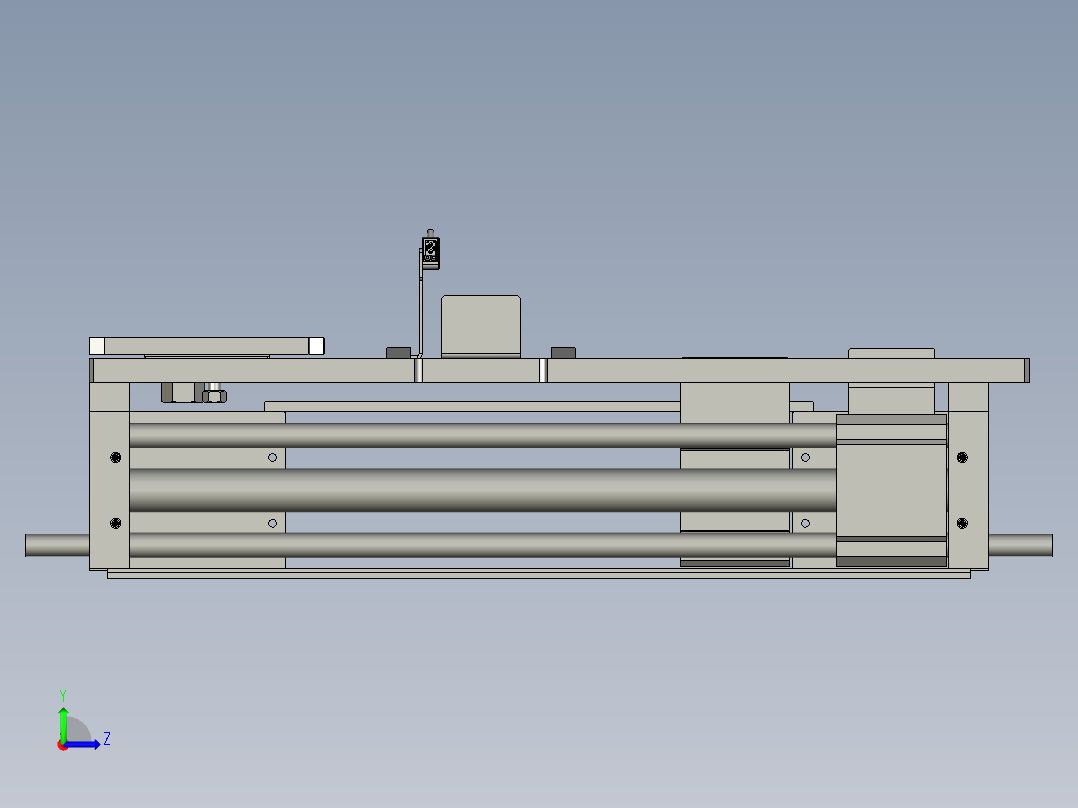Select the small black sensor atop the thin bracket
This screenshot has width=1078, height=808.
(431, 252)
